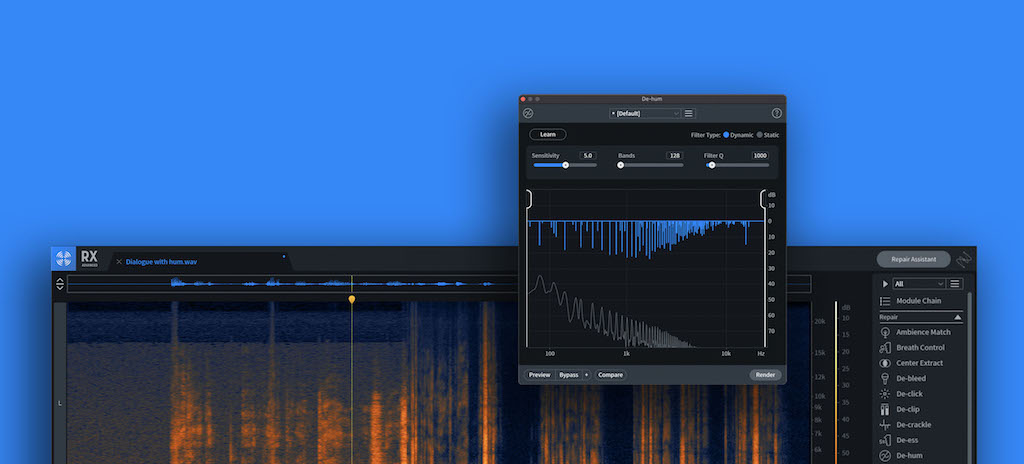Viewport: 1024px width, 464px height.
Task: Click the Bands value field 128
Action: [x=674, y=156]
